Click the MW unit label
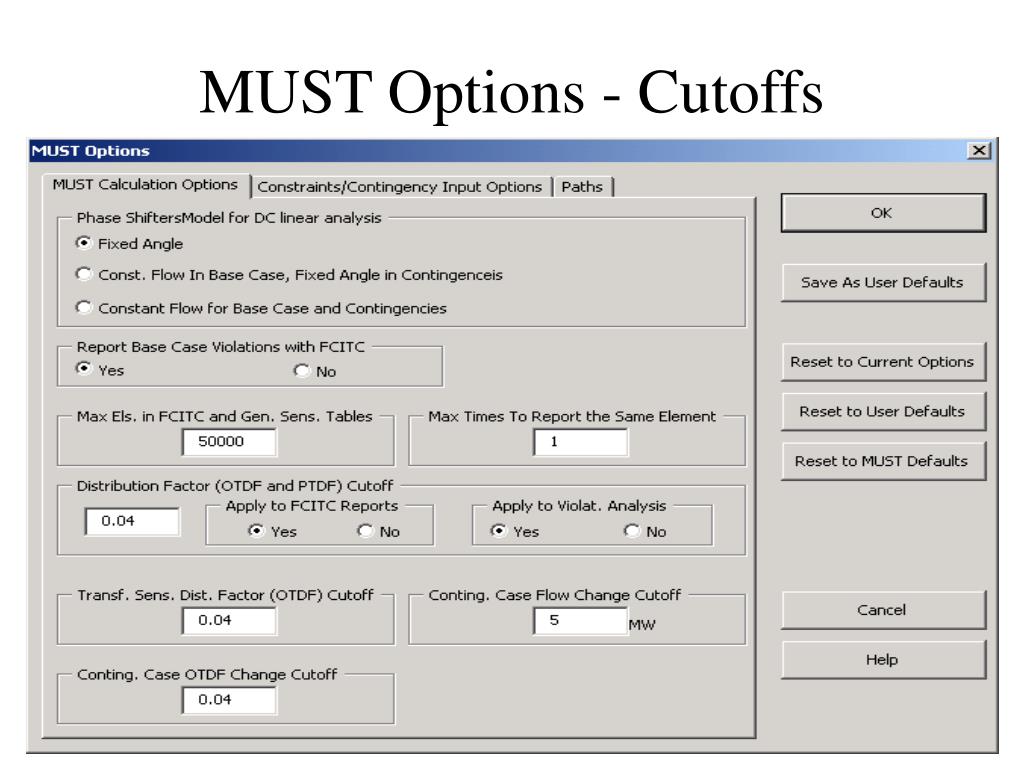The width and height of the screenshot is (1024, 768). [x=642, y=625]
